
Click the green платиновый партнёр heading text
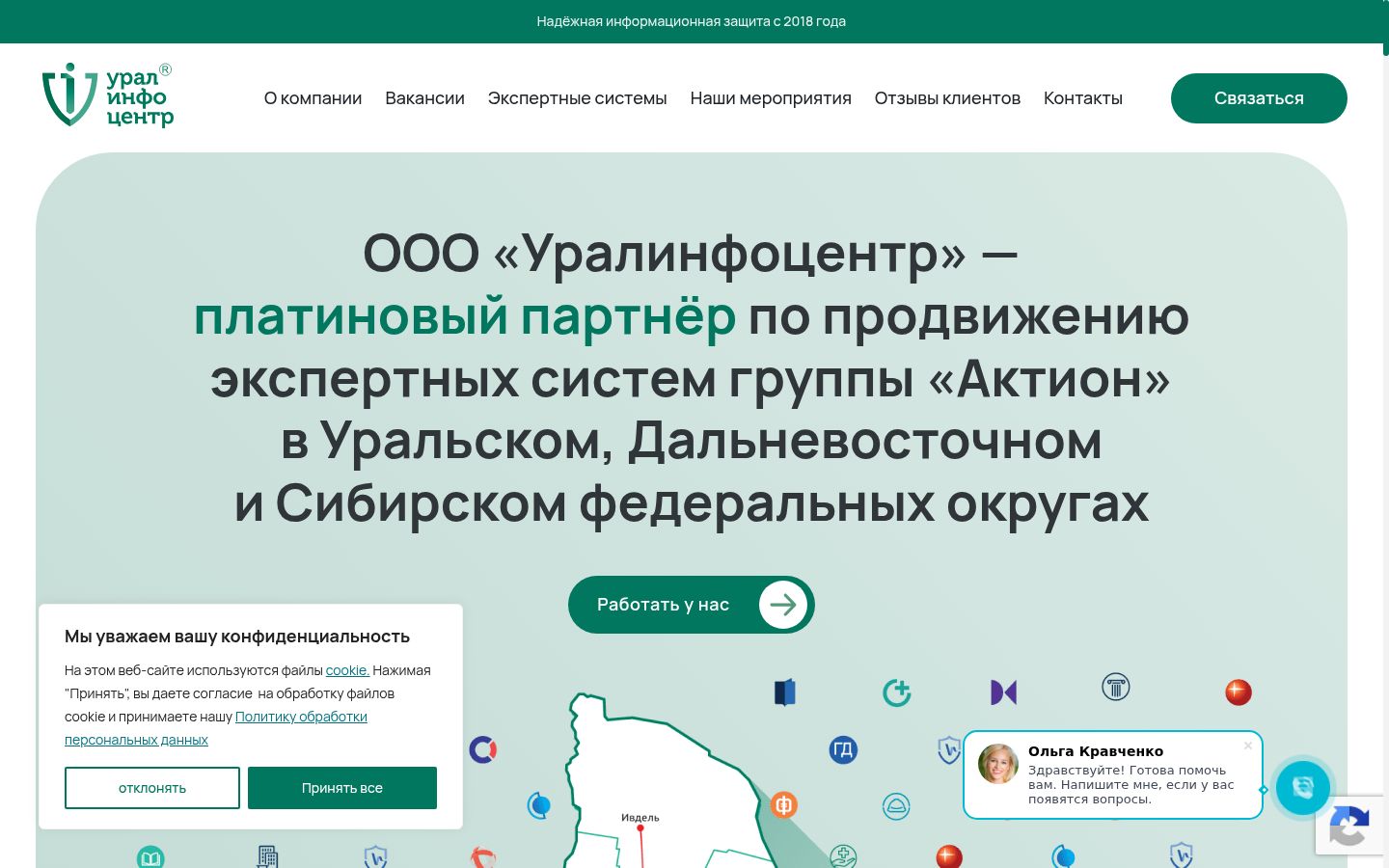(465, 316)
